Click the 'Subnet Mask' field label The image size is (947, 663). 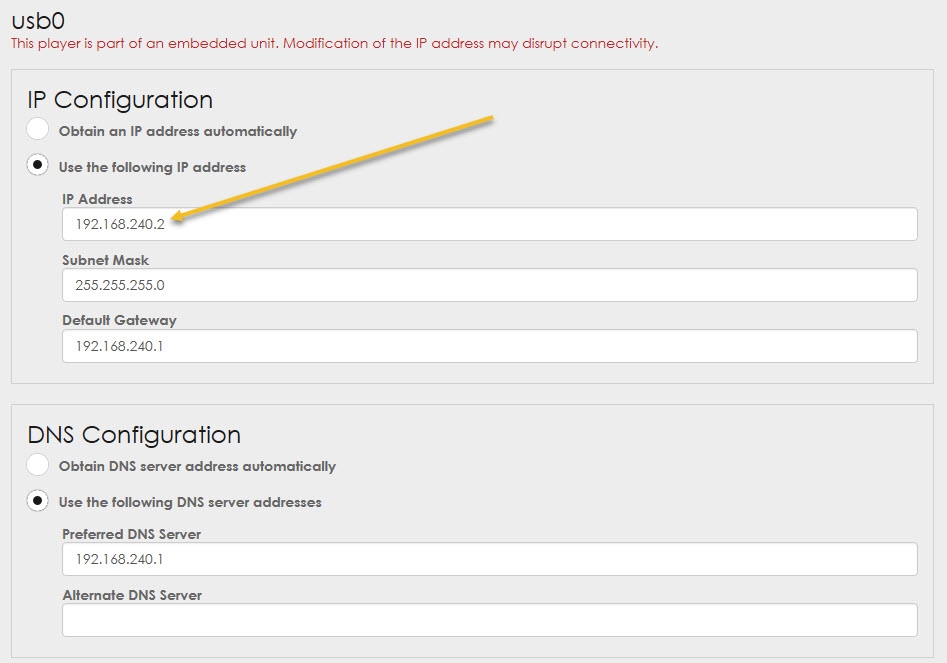pos(105,260)
